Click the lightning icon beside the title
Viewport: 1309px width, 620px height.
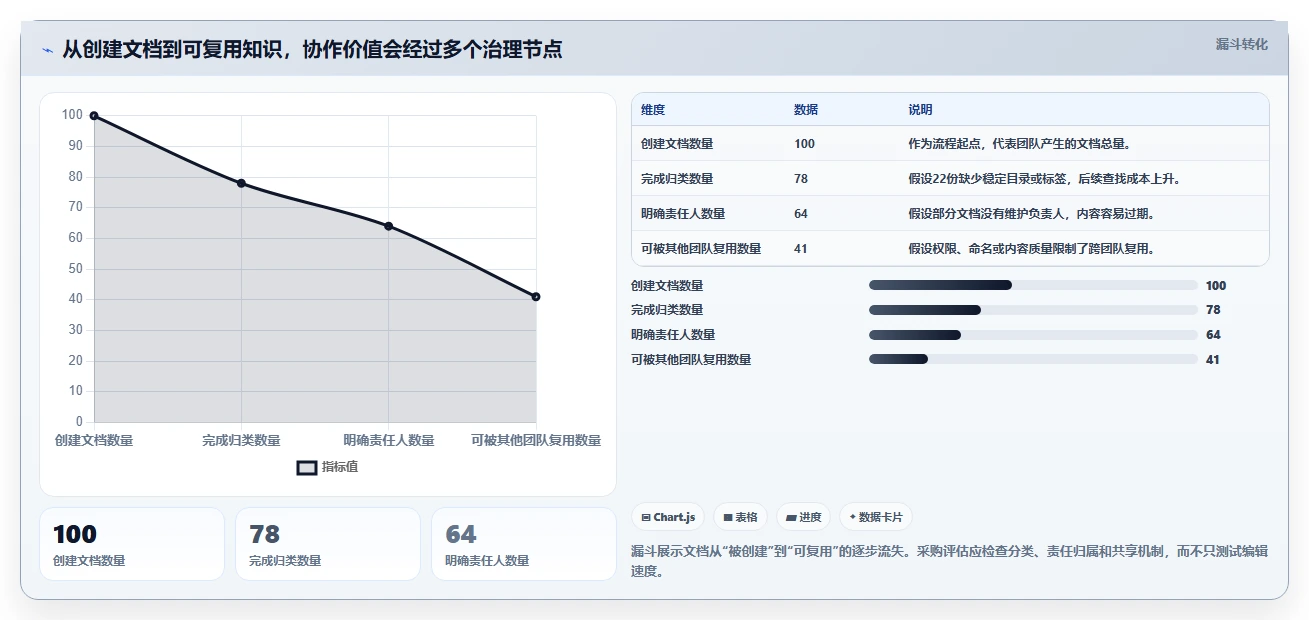point(47,50)
